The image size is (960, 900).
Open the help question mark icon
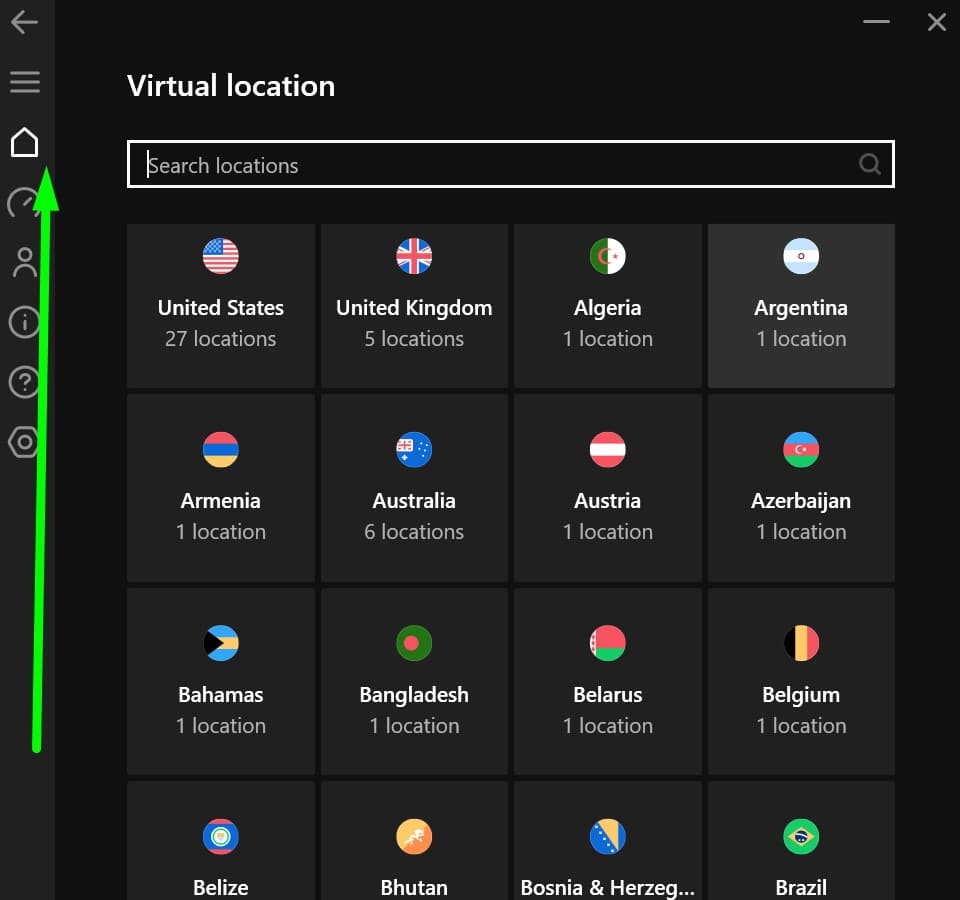point(24,382)
